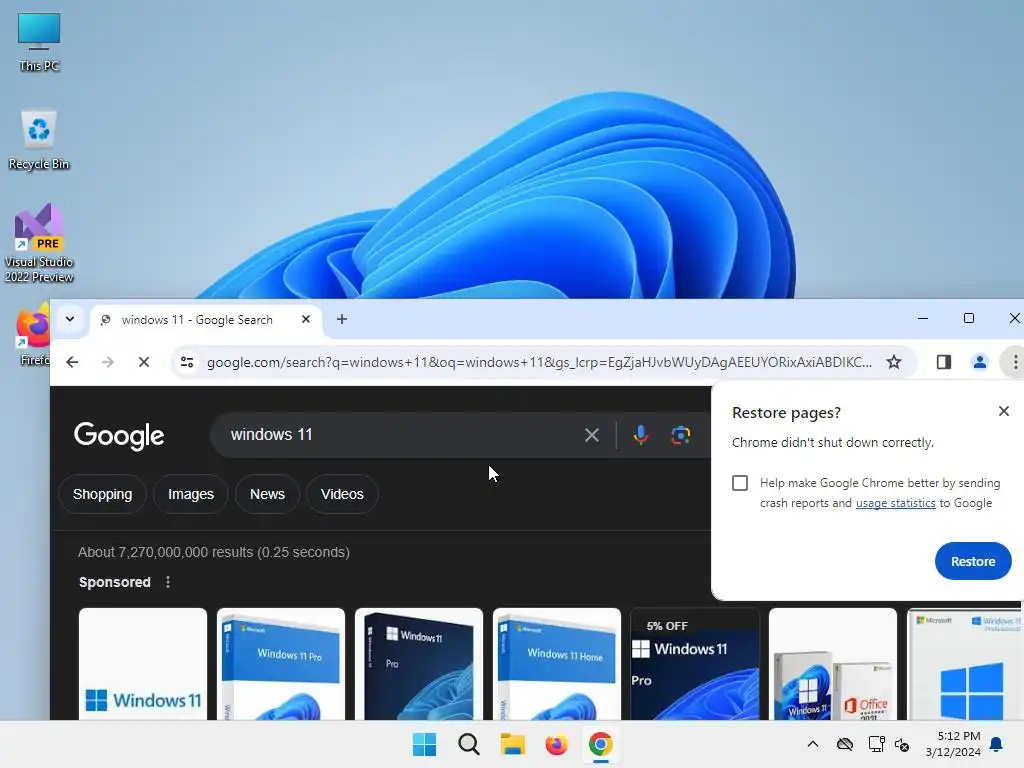Open the Windows 11 Home box ad
This screenshot has width=1024, height=768.
point(557,664)
